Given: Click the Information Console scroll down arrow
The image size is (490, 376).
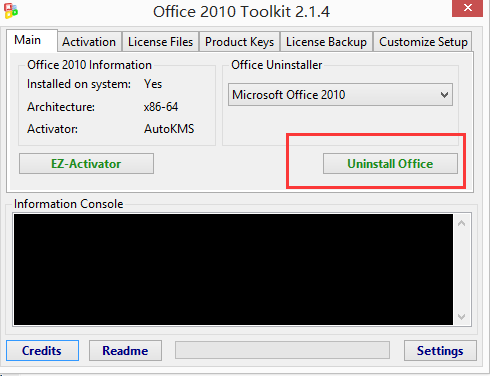Looking at the screenshot, I should pyautogui.click(x=462, y=316).
